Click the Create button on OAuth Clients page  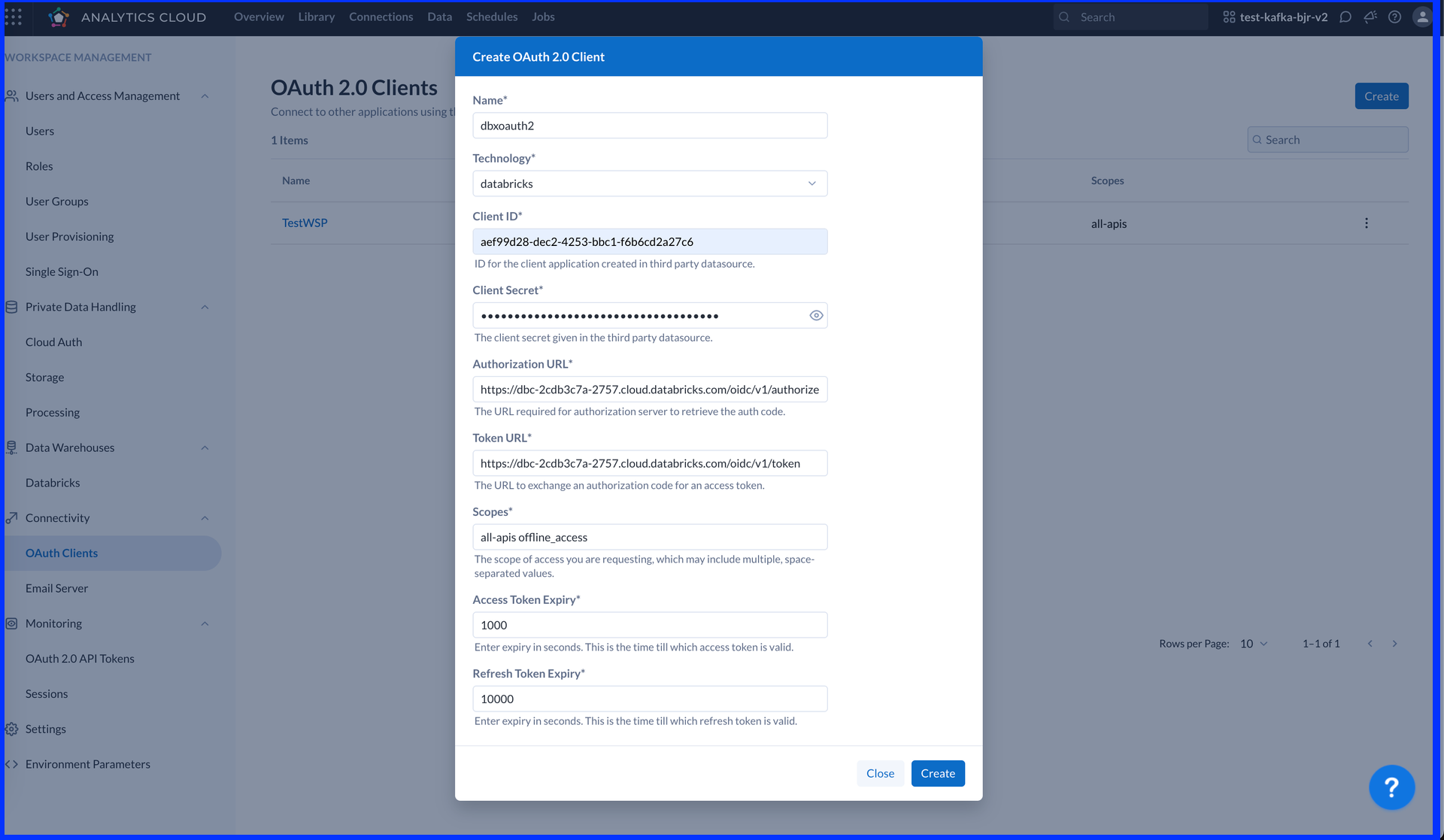tap(1382, 96)
